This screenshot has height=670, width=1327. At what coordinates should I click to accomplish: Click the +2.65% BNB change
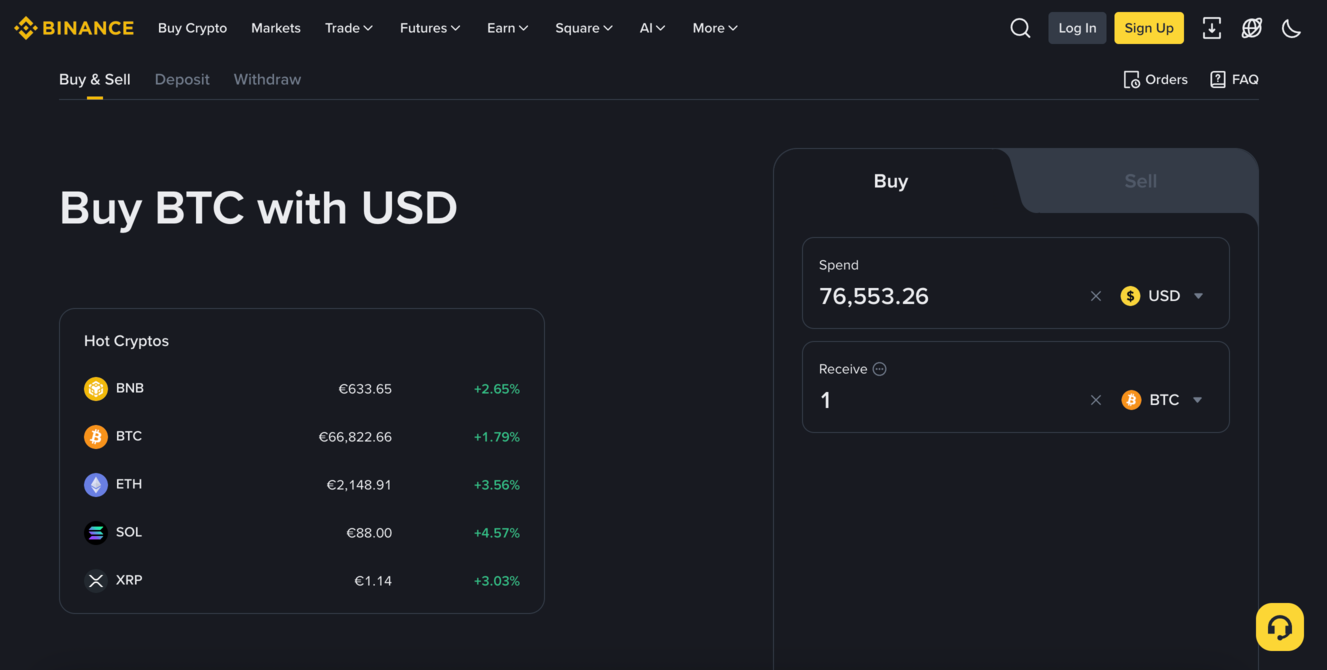[x=497, y=389]
